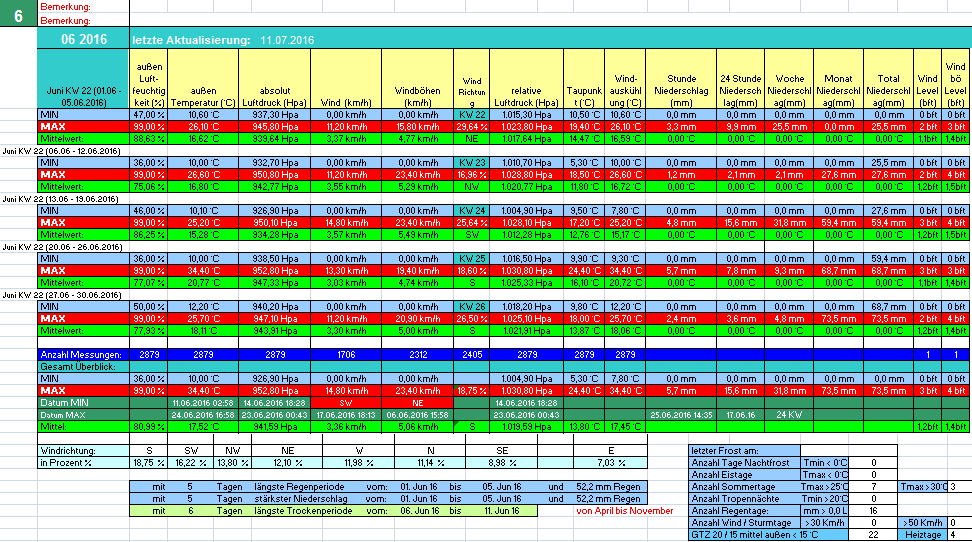The height and width of the screenshot is (542, 972).
Task: Click the 'Anzahl Messungen:' row label
Action: (x=83, y=355)
